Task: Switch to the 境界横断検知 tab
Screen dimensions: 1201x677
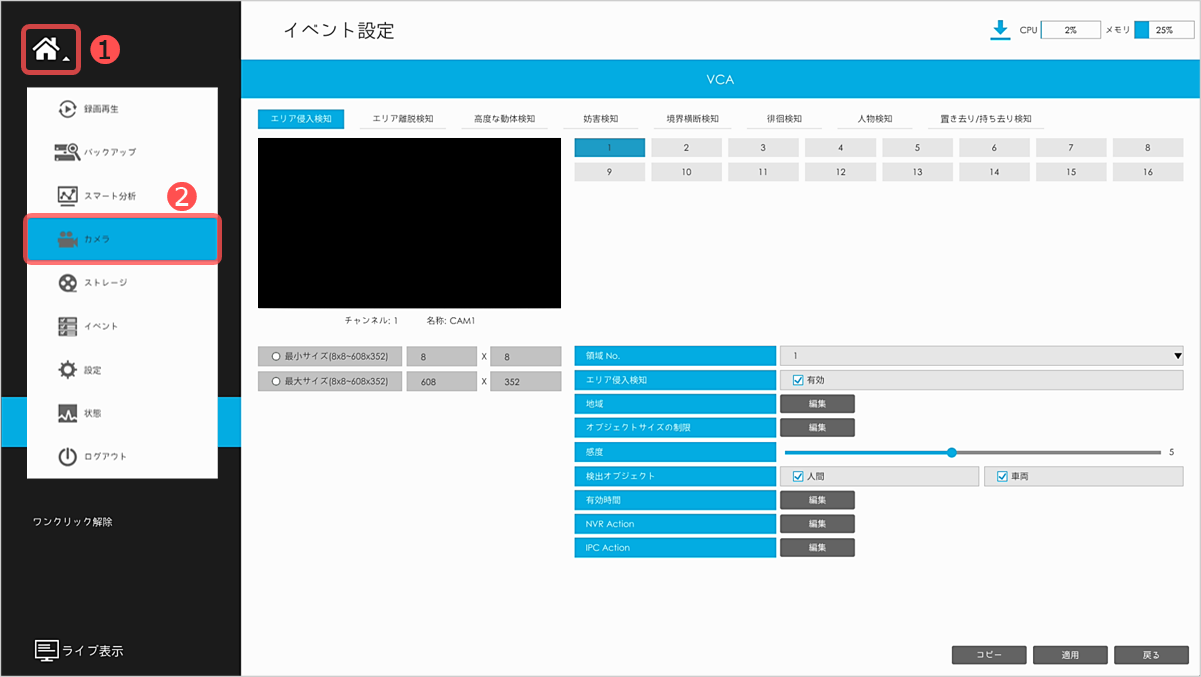Action: pyautogui.click(x=692, y=119)
